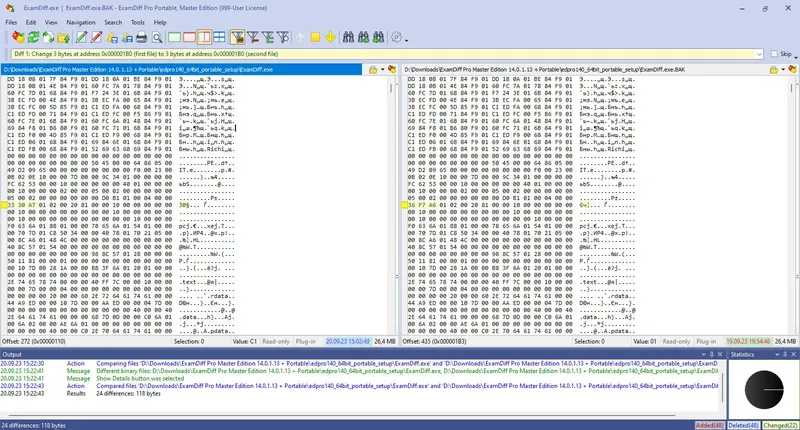Click the red pencil Edit second file icon
Screen dimensions: 800x430
tap(96, 37)
